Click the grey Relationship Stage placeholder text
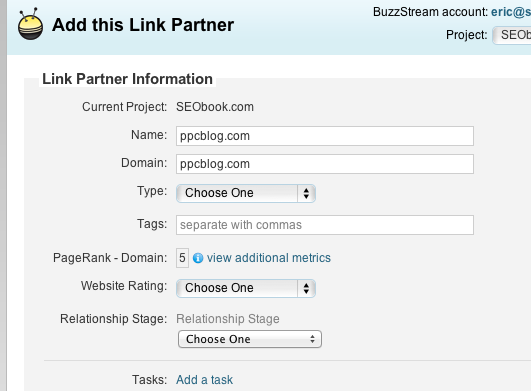The height and width of the screenshot is (391, 531). tap(228, 319)
